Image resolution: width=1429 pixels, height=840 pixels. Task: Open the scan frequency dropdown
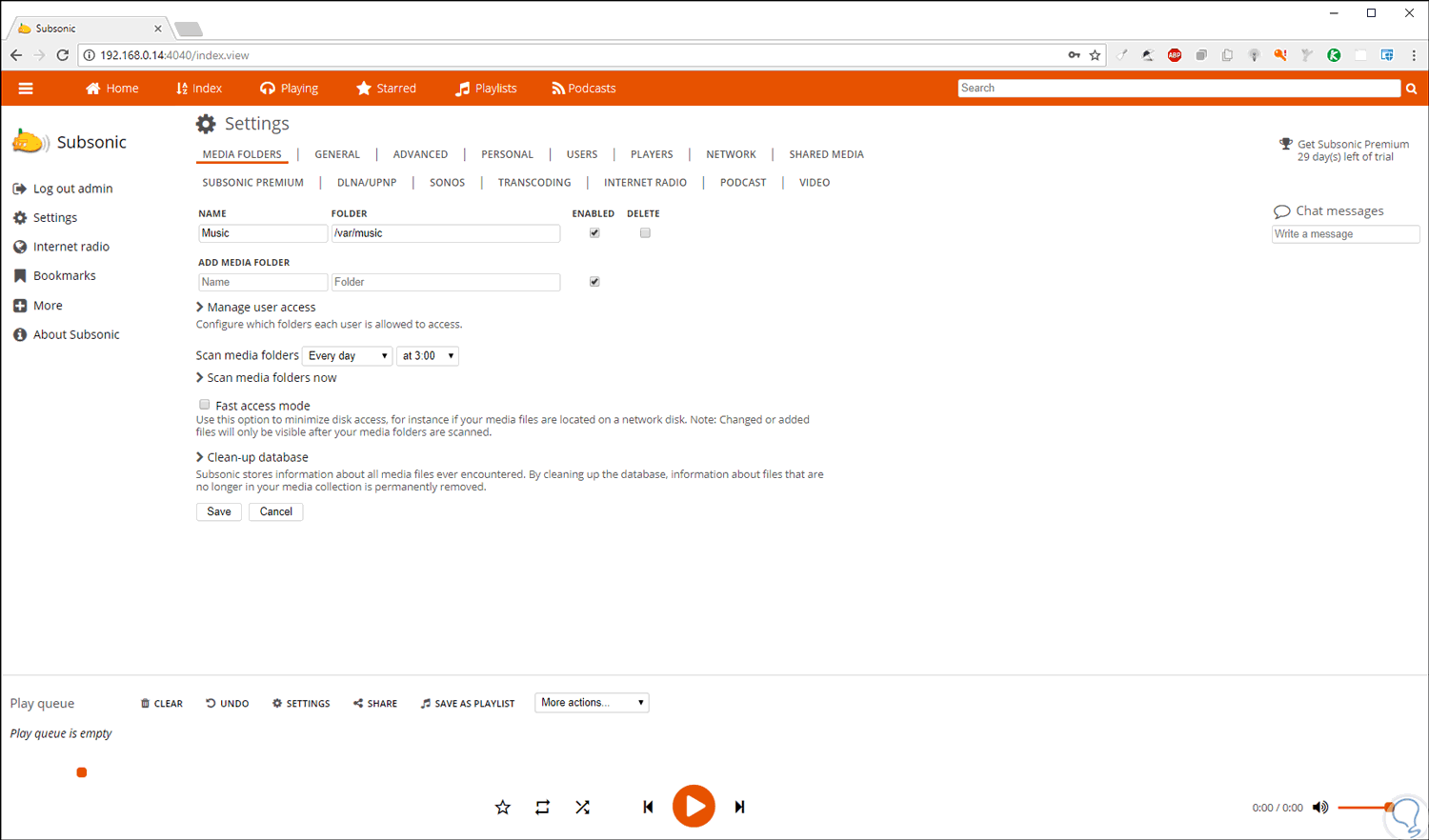(348, 356)
